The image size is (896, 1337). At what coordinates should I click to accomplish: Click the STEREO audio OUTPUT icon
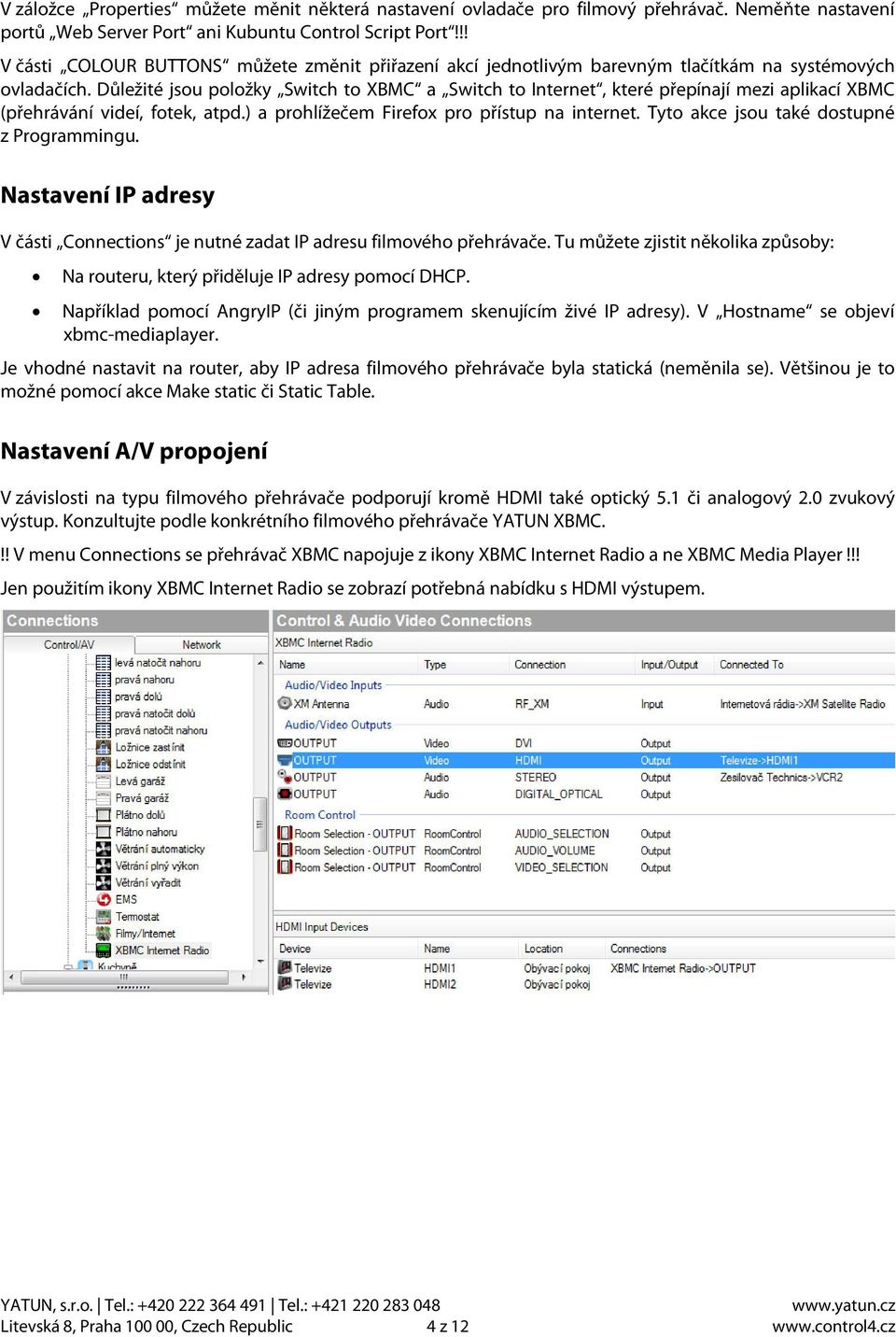pyautogui.click(x=285, y=777)
